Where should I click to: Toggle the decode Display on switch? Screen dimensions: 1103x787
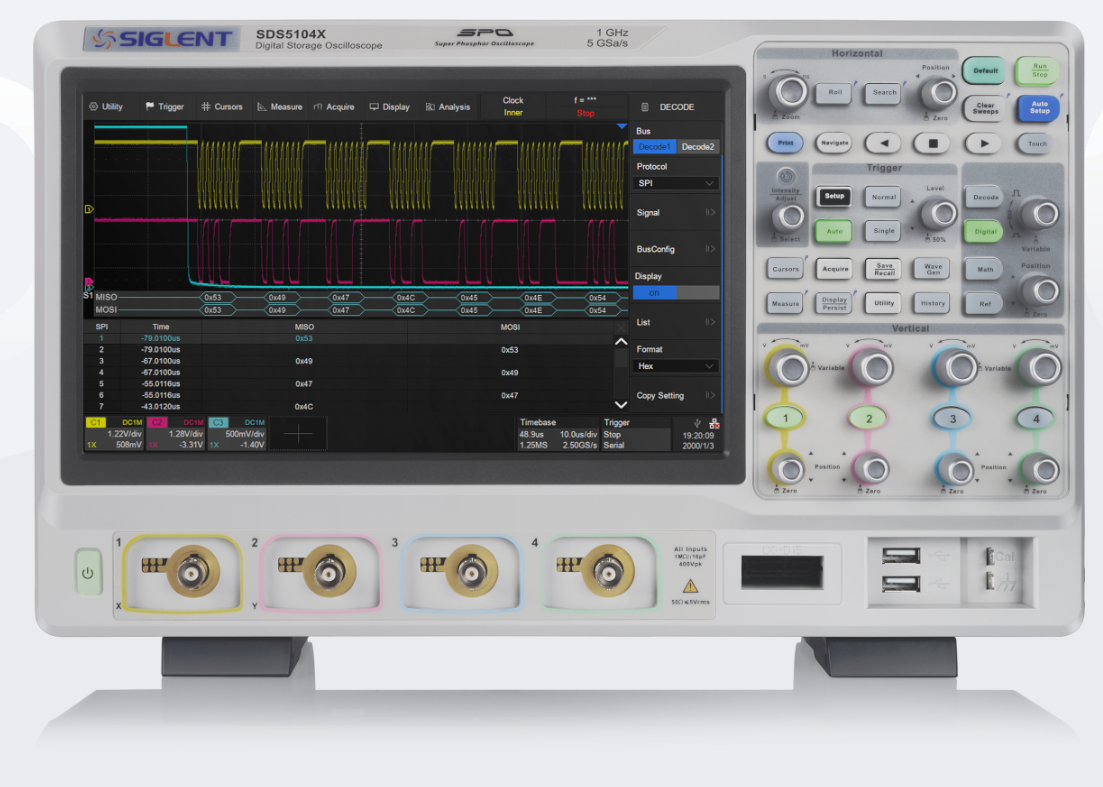676,293
